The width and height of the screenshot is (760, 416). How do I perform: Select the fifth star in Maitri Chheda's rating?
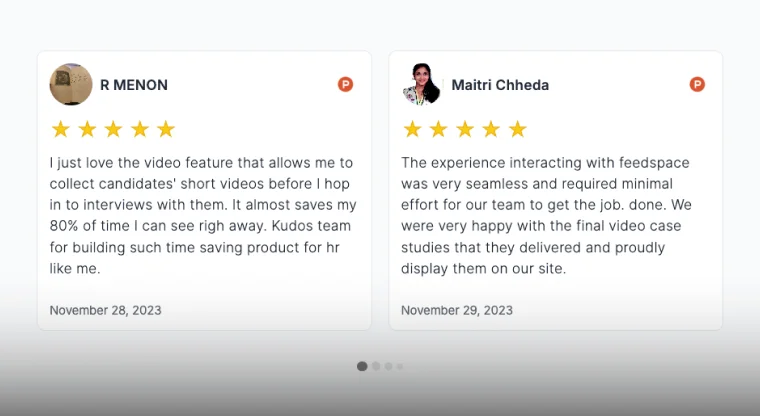517,129
